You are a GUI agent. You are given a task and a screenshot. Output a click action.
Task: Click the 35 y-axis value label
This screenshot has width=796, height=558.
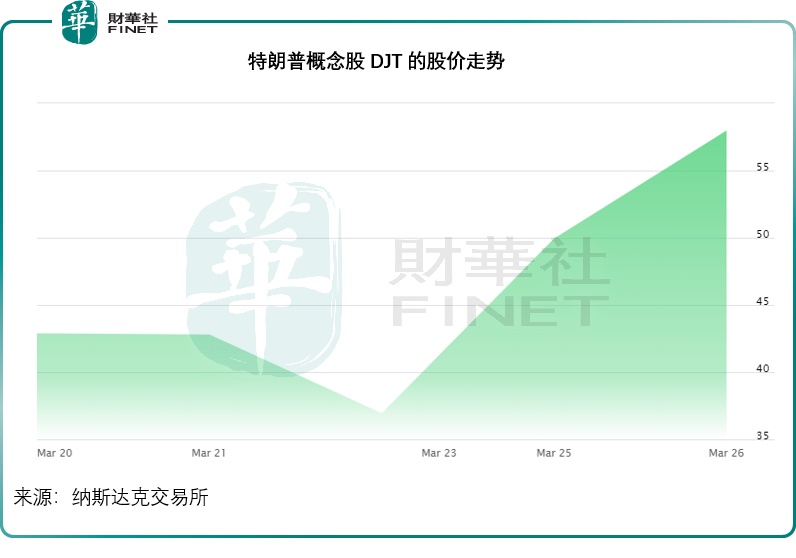[x=763, y=436]
